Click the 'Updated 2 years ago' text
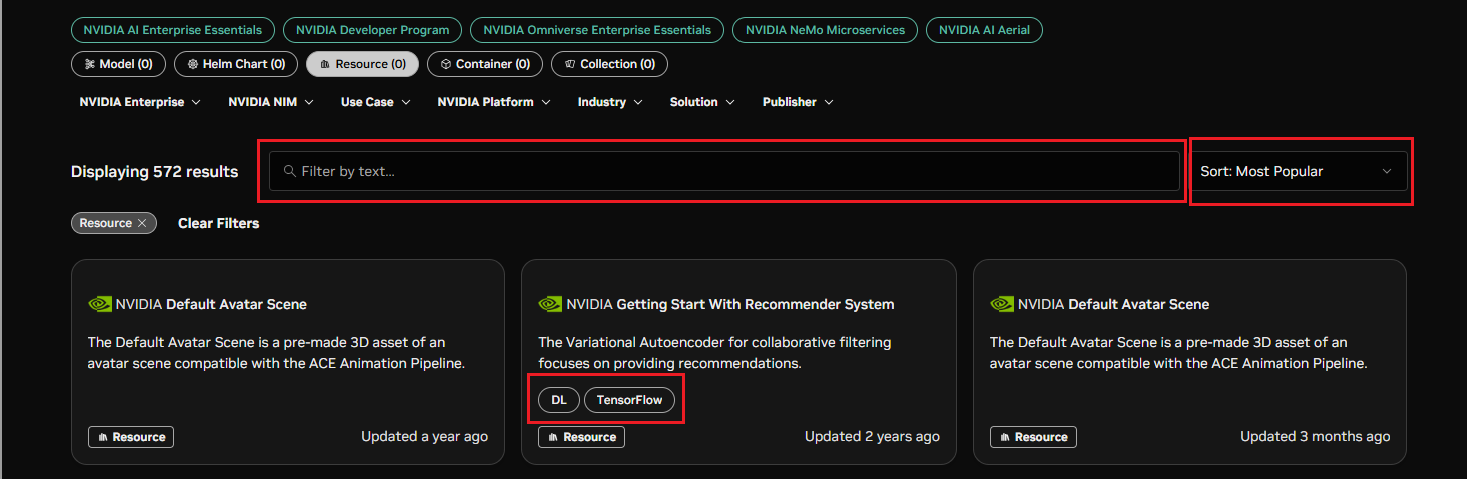Viewport: 1467px width, 479px height. 872,437
